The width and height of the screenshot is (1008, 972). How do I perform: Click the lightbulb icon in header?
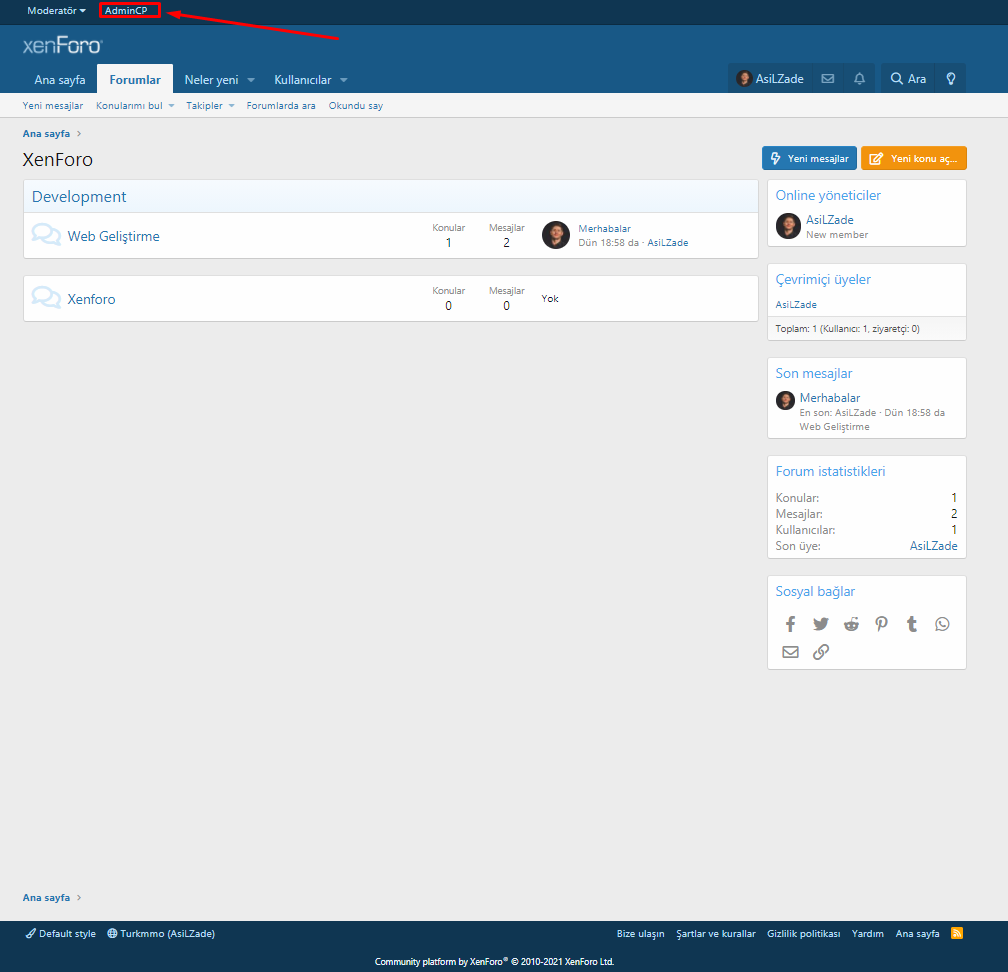coord(951,78)
